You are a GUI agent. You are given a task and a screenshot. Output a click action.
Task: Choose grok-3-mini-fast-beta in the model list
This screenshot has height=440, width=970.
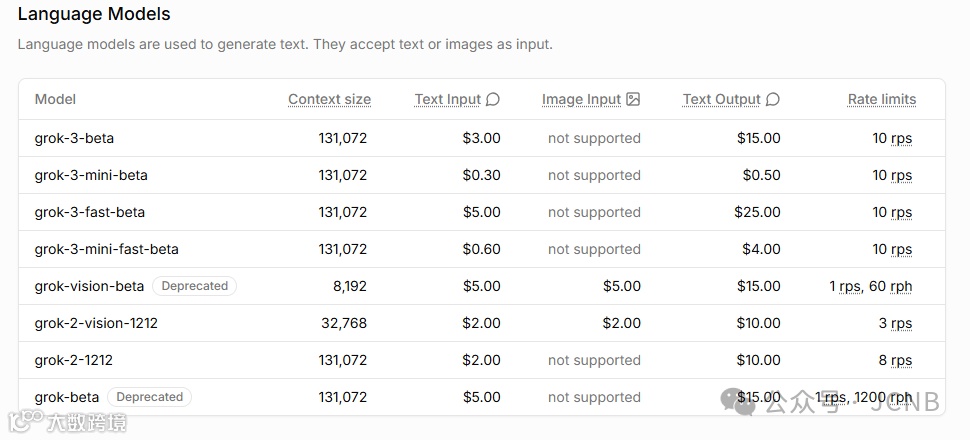[x=106, y=249]
